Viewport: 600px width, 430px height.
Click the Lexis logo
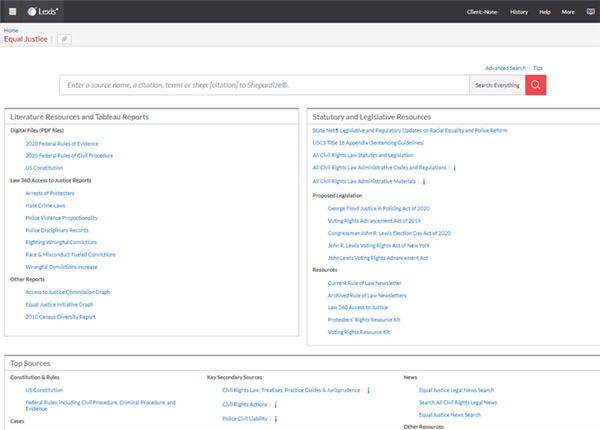(x=42, y=11)
